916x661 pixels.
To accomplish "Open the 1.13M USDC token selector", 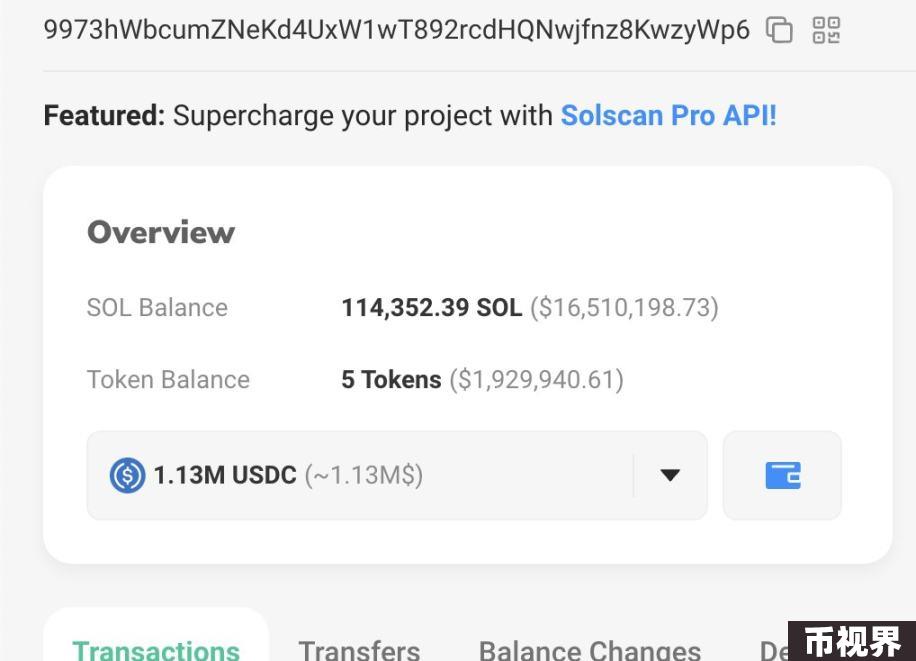I will [x=397, y=475].
